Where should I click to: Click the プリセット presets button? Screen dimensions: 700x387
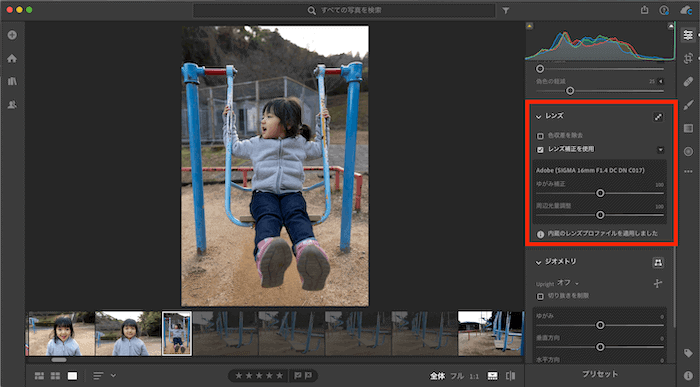pyautogui.click(x=600, y=374)
